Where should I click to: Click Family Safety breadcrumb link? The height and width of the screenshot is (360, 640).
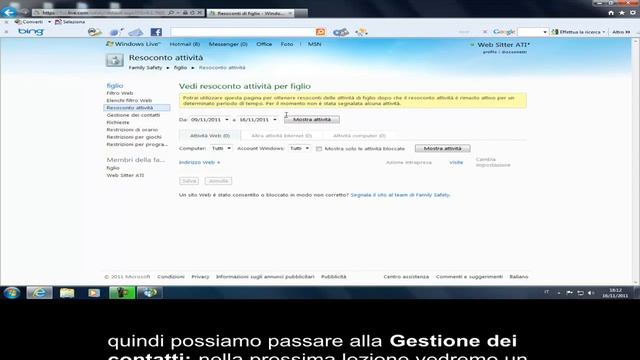145,68
